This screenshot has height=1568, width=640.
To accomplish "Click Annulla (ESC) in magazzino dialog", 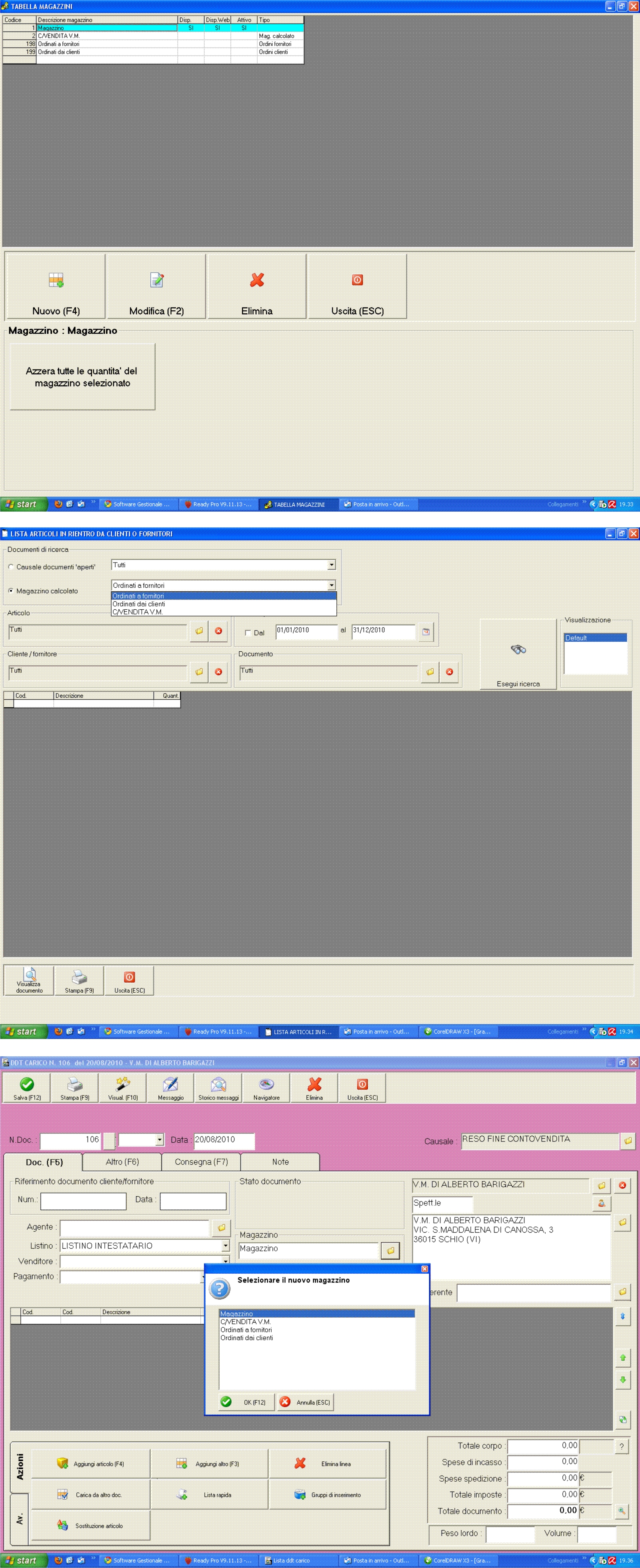I will [305, 1402].
